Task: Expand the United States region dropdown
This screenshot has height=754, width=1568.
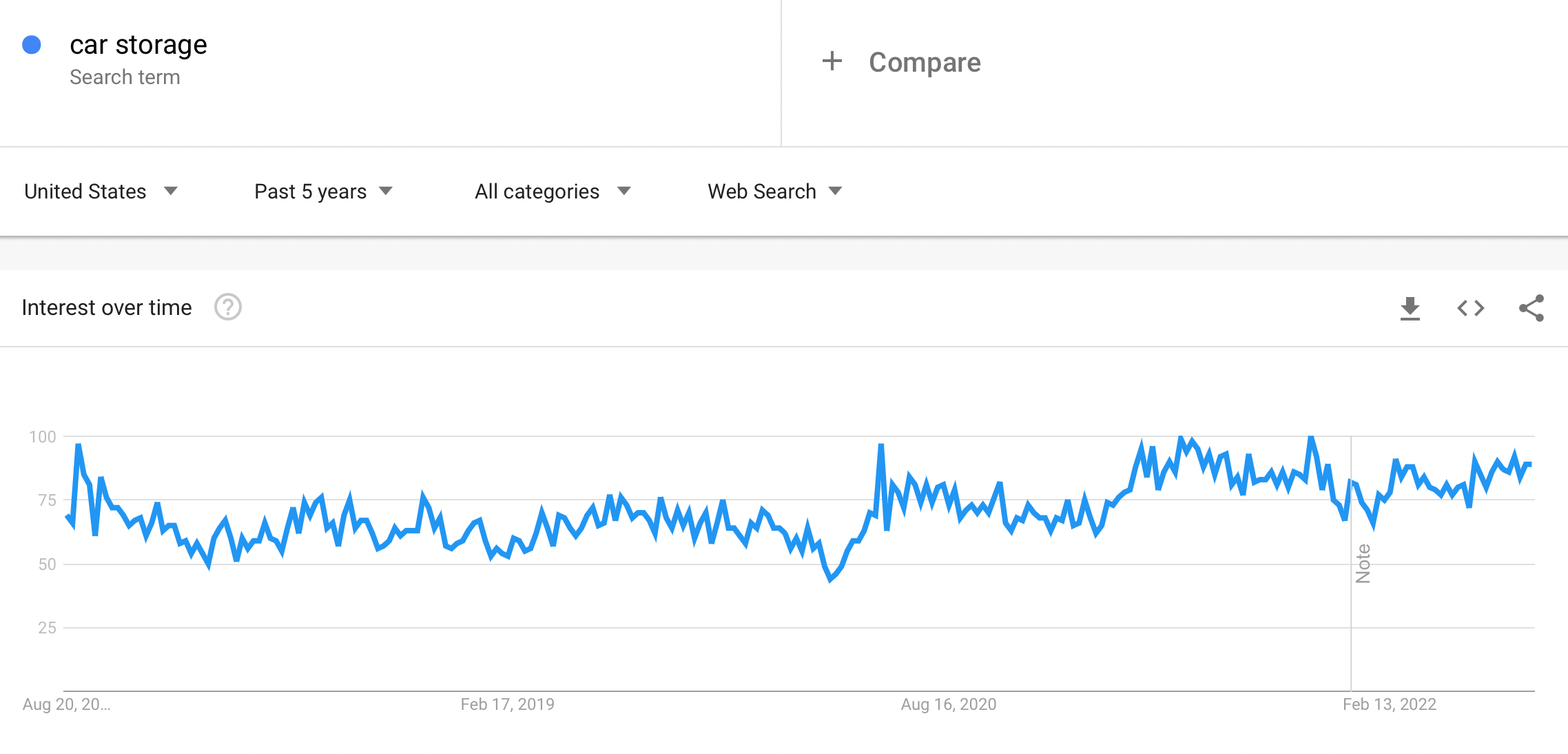Action: [101, 191]
